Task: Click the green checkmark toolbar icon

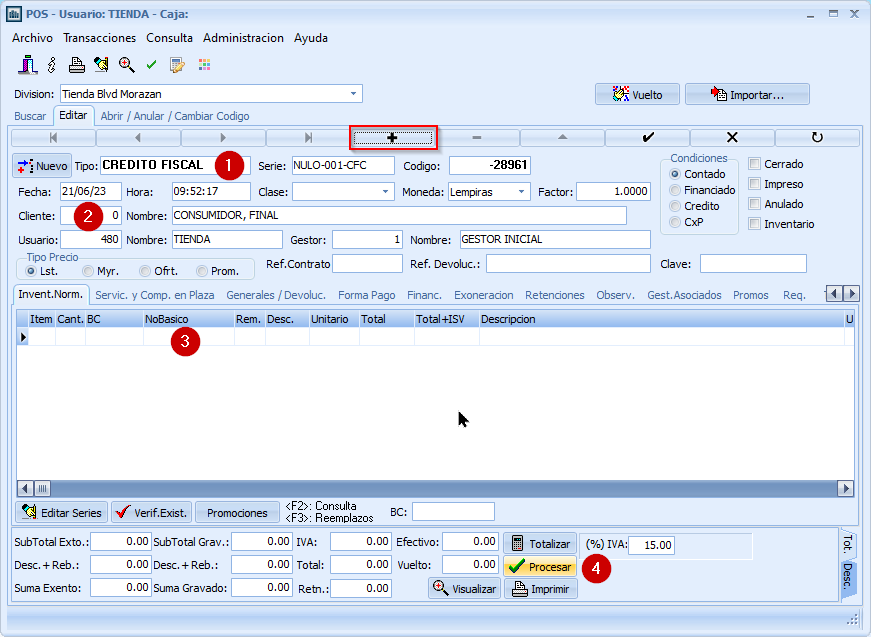Action: [x=152, y=65]
